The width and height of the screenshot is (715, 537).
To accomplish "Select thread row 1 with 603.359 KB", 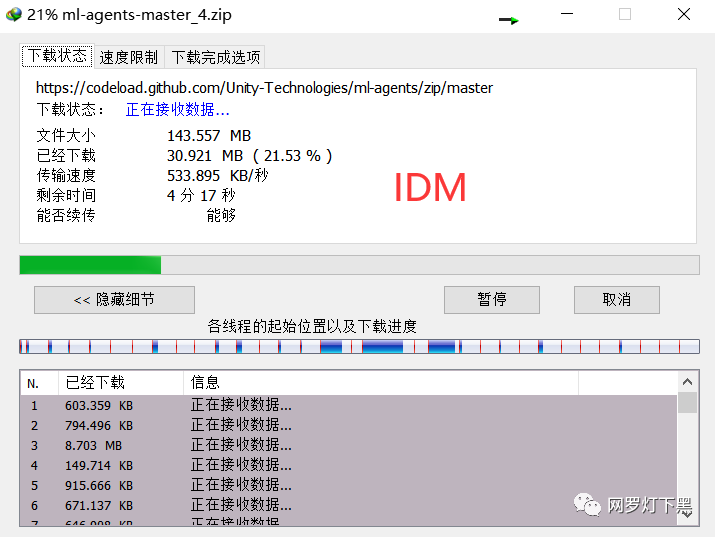I will [349, 405].
